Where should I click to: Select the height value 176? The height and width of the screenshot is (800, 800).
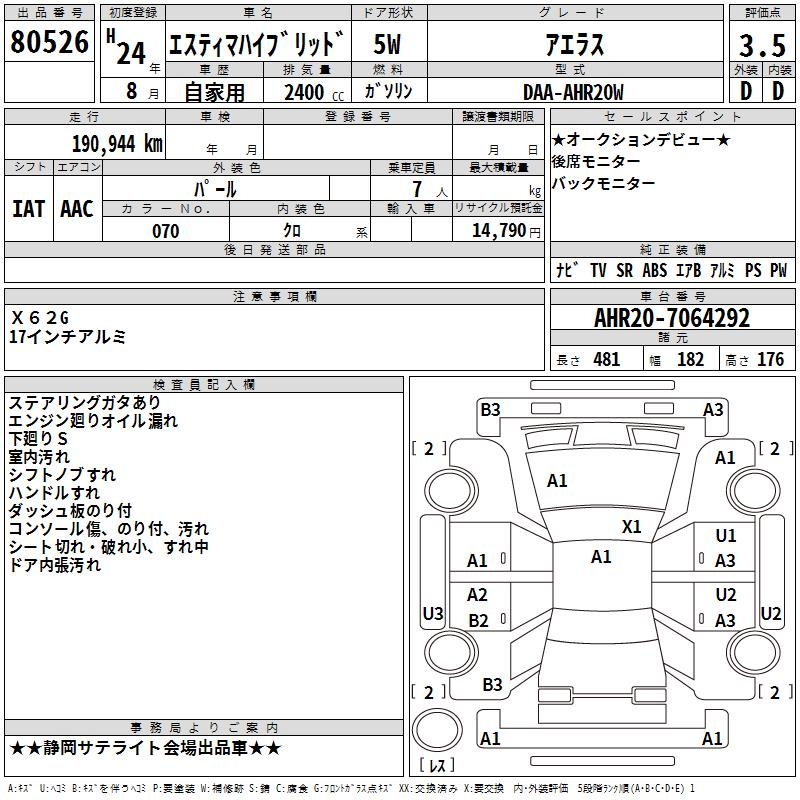click(770, 359)
